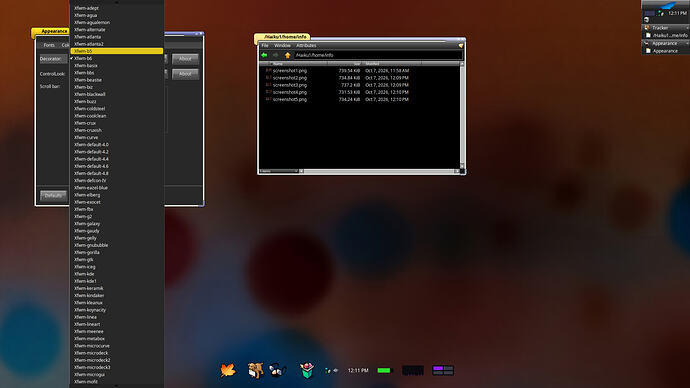The image size is (690, 388).
Task: Select Xfwm-atlanta2 decorator
Action: [117, 44]
